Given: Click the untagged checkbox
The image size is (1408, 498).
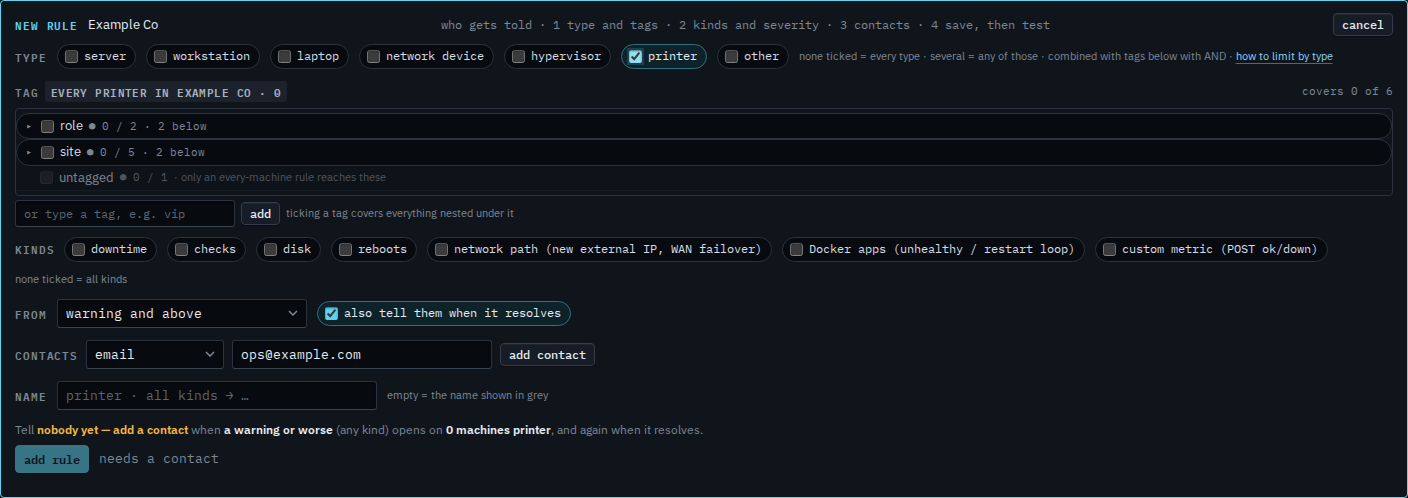Looking at the screenshot, I should [47, 178].
